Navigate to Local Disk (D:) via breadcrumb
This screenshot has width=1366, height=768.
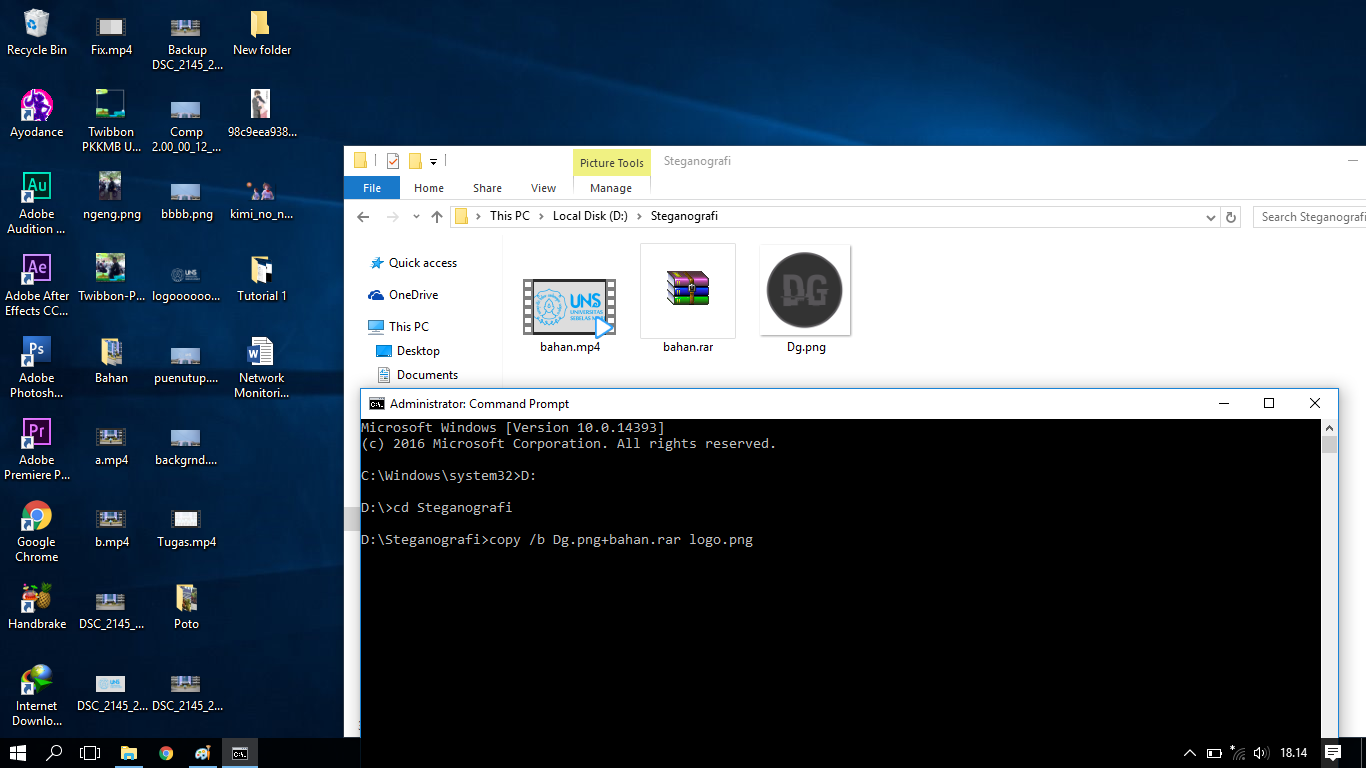point(590,216)
